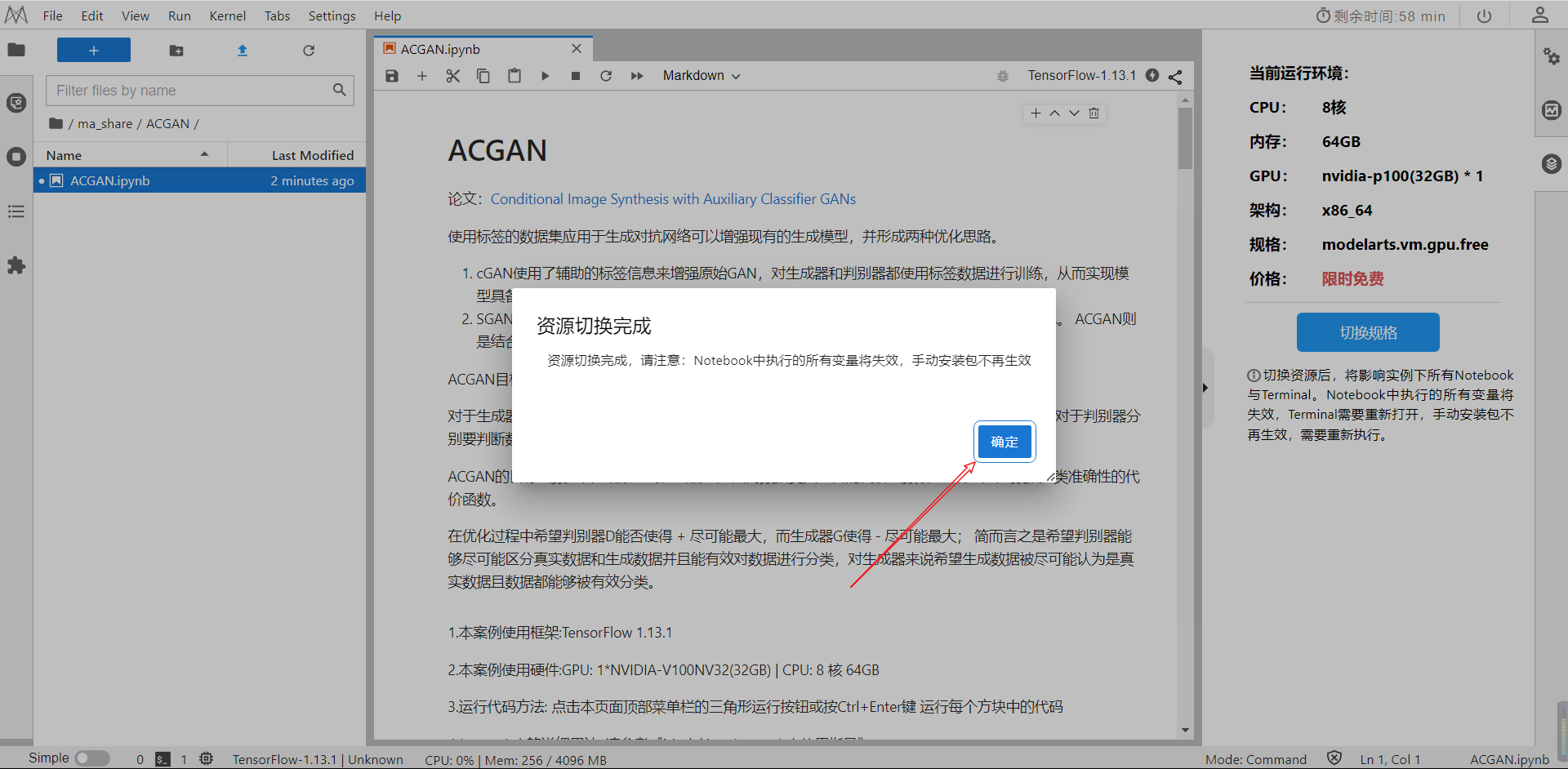
Task: Open the layers icon in right sidebar
Action: coord(1552,164)
